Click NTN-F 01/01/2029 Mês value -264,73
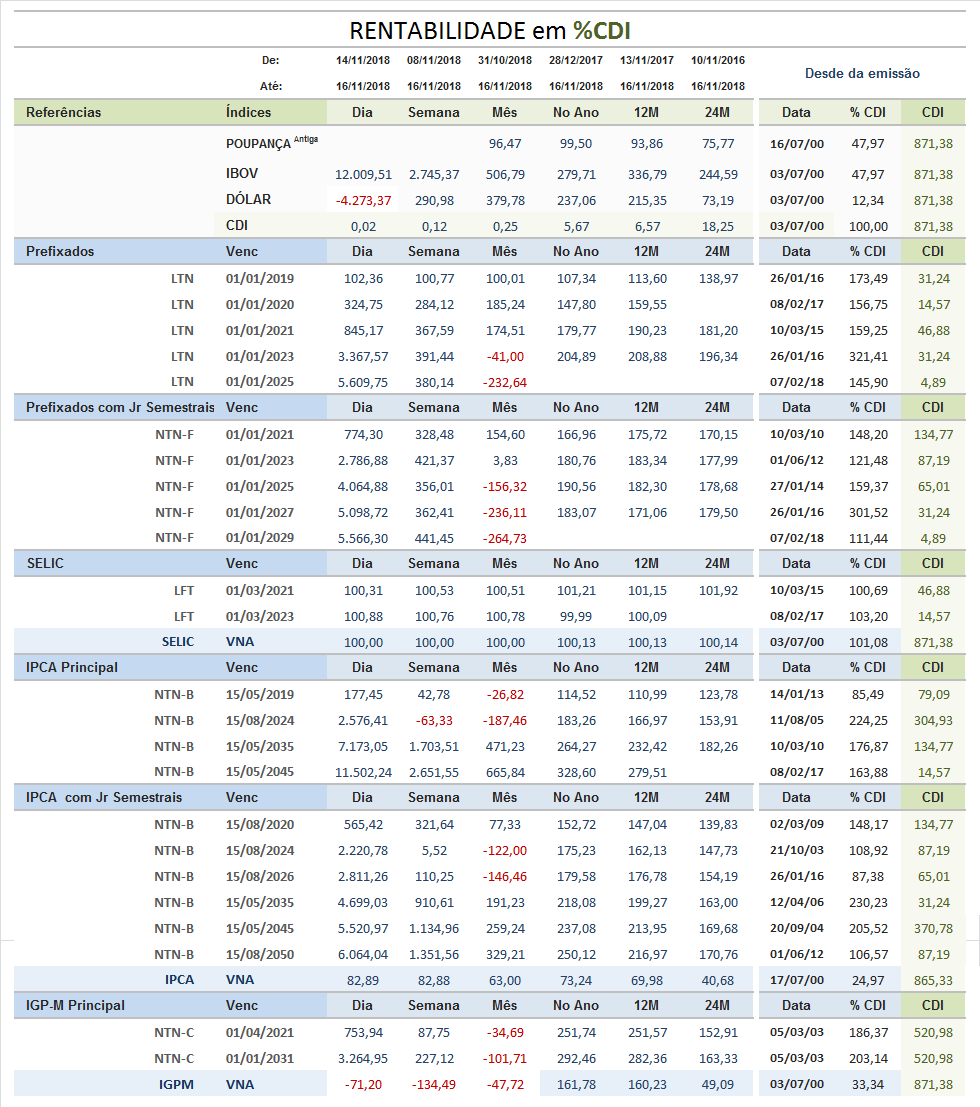Image resolution: width=980 pixels, height=1107 pixels. [505, 539]
